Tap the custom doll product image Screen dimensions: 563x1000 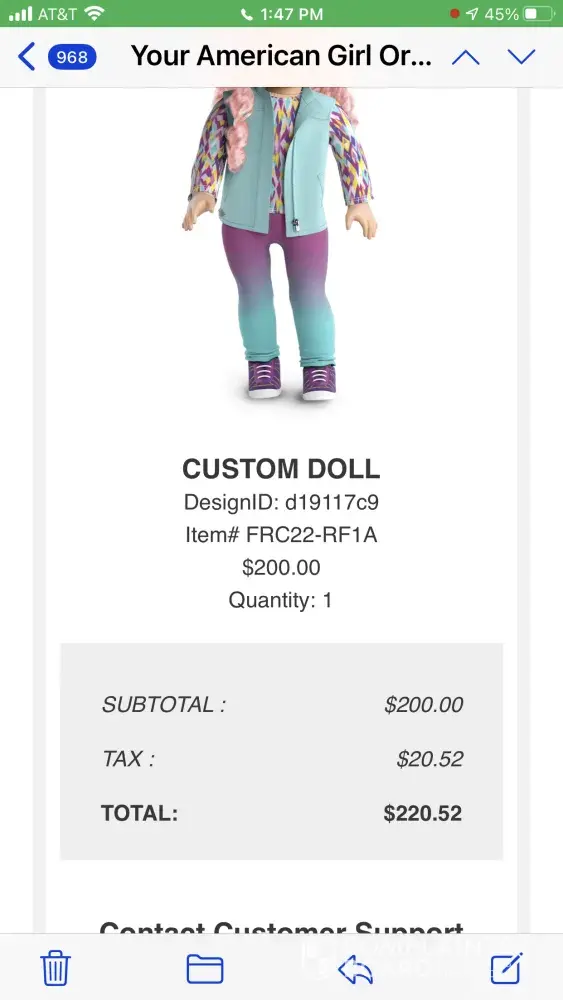[x=281, y=244]
